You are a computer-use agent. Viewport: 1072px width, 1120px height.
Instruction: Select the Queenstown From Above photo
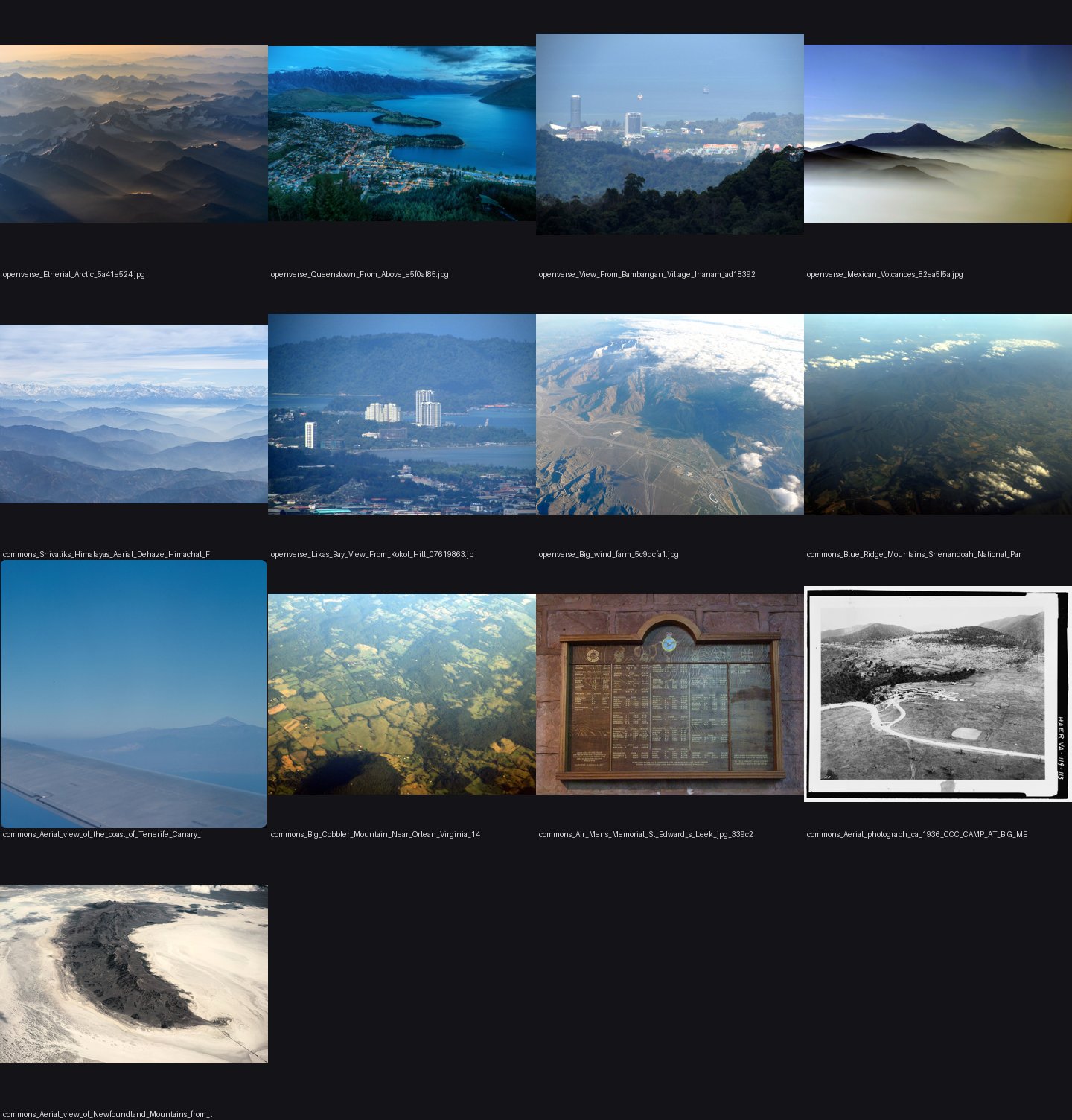[x=402, y=133]
